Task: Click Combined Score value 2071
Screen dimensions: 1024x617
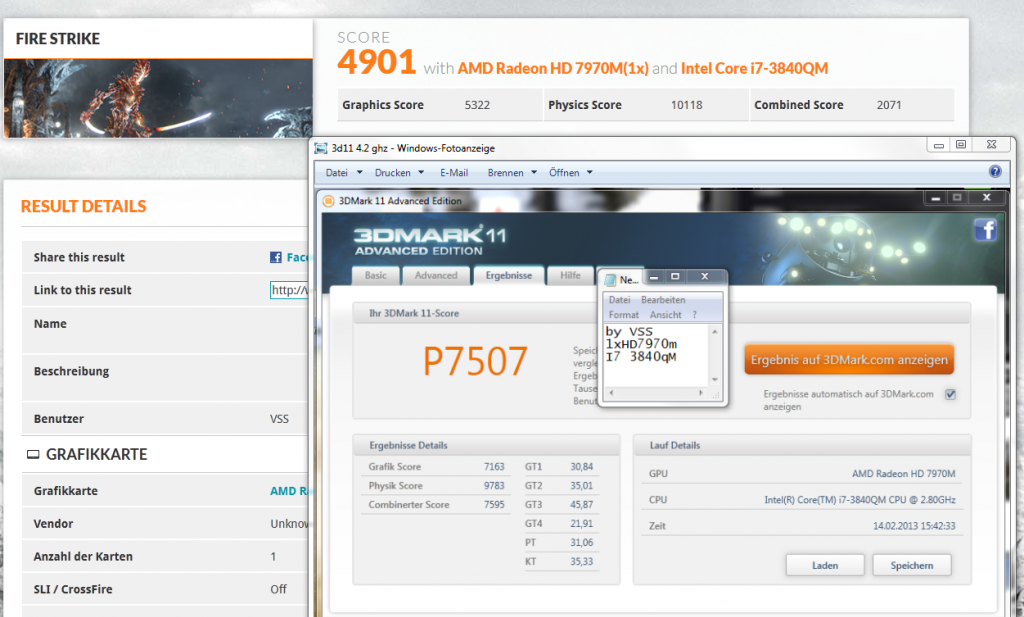Action: pos(889,105)
